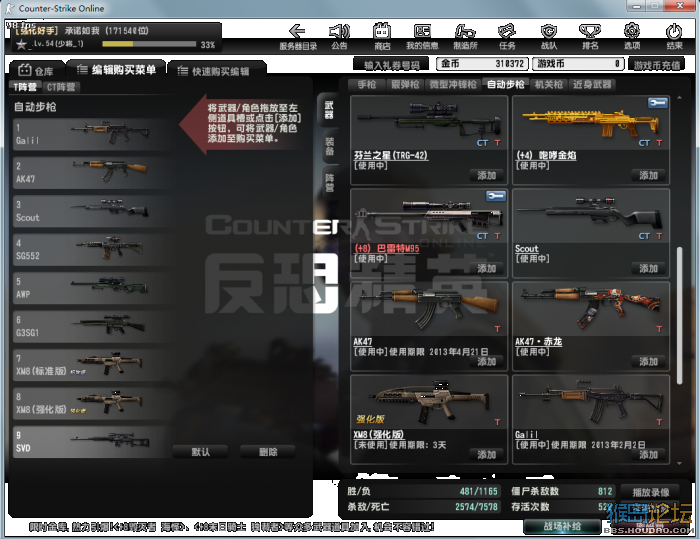Image resolution: width=700 pixels, height=539 pixels.
Task: Click the 胜/负 481/1165 record value
Action: [479, 491]
